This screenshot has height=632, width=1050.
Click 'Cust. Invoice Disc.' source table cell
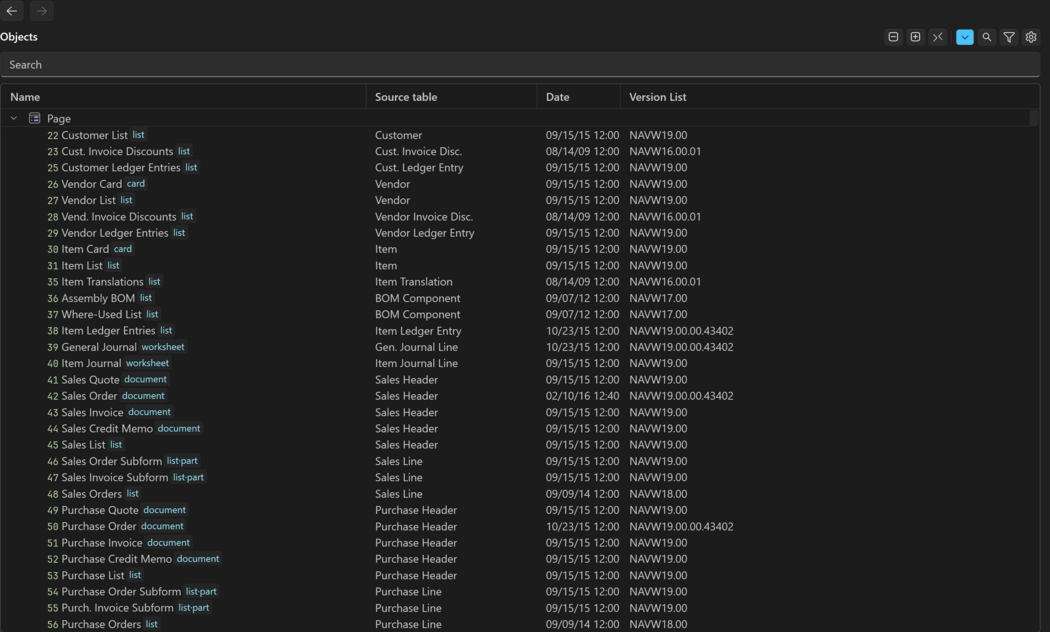418,151
